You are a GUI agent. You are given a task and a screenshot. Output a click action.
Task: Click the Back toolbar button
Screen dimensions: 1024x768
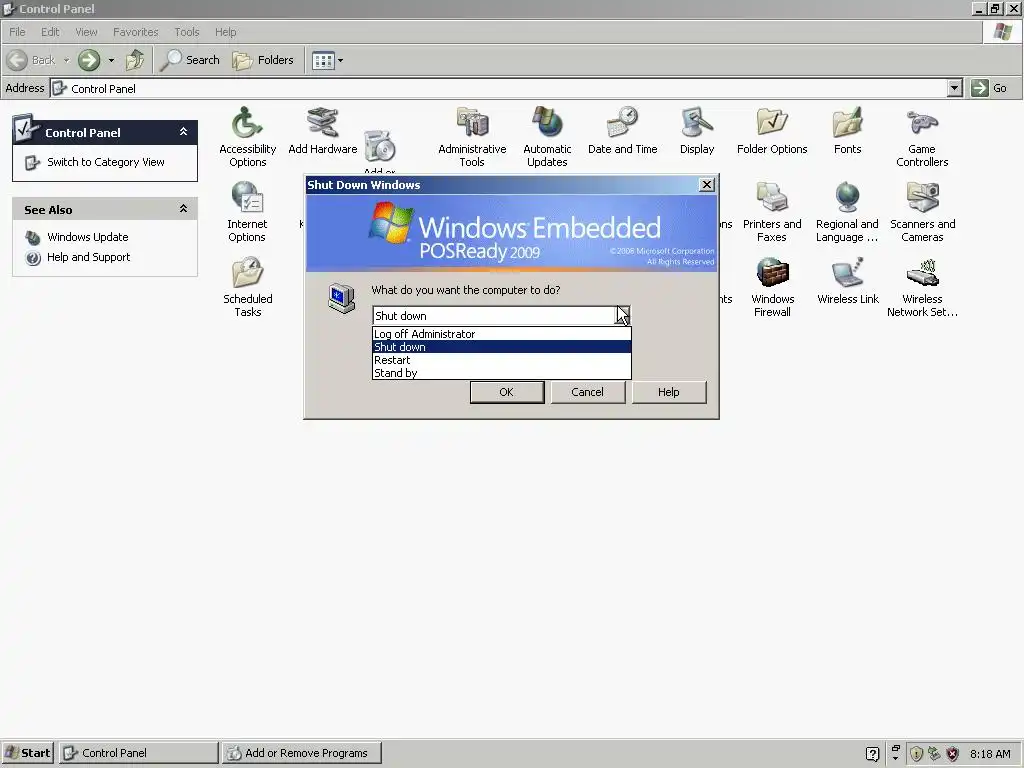(x=31, y=60)
